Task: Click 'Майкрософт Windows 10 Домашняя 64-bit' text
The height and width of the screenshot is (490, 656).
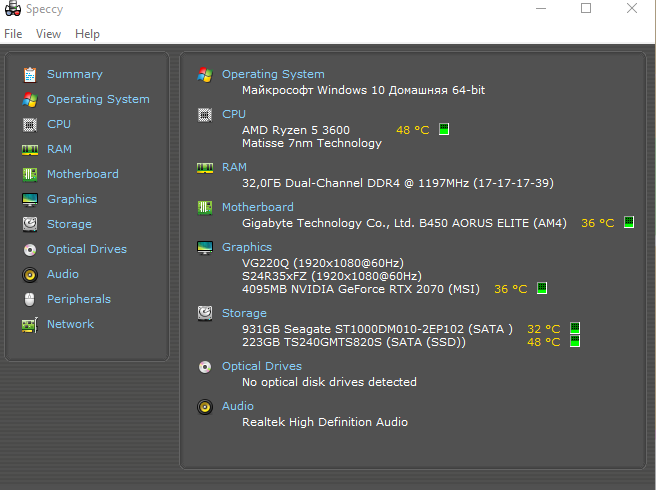Action: tap(364, 90)
